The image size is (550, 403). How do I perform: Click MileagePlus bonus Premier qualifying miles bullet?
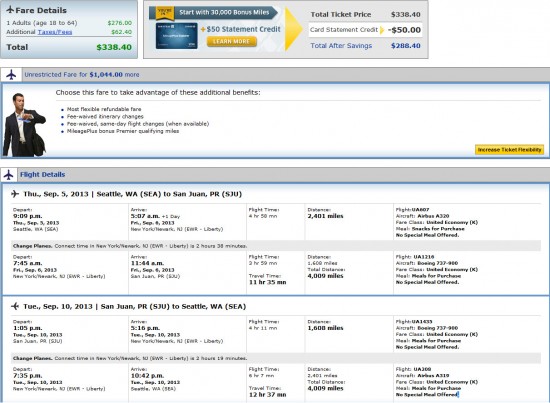pyautogui.click(x=123, y=131)
